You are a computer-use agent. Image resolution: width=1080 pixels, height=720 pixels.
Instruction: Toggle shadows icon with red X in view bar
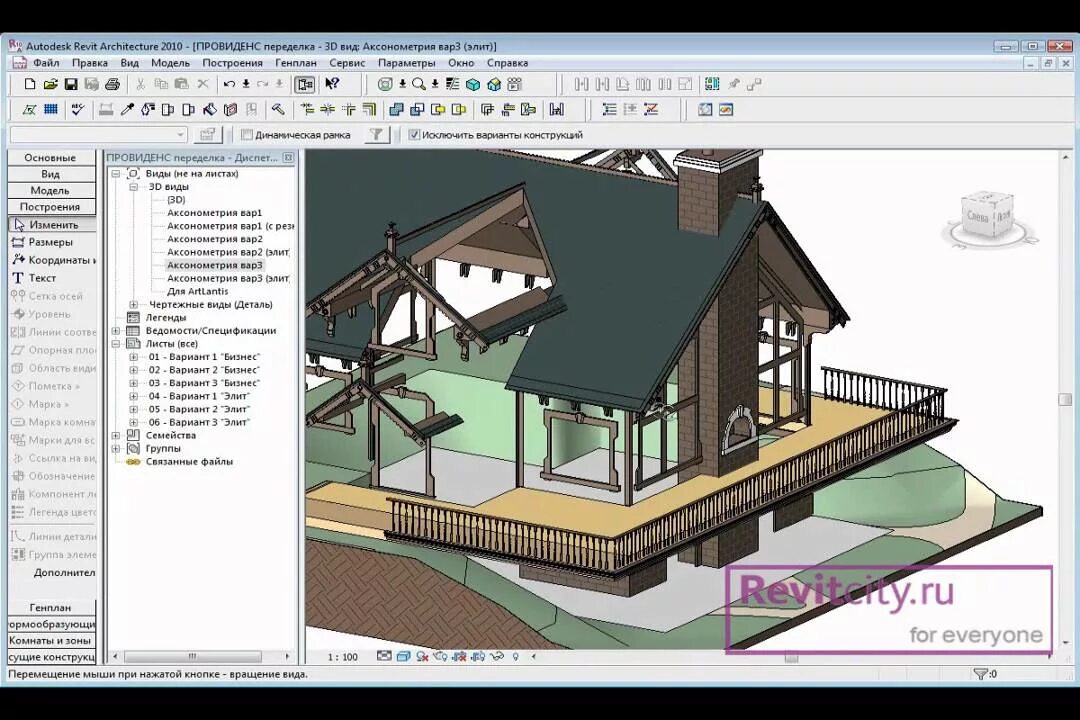422,657
